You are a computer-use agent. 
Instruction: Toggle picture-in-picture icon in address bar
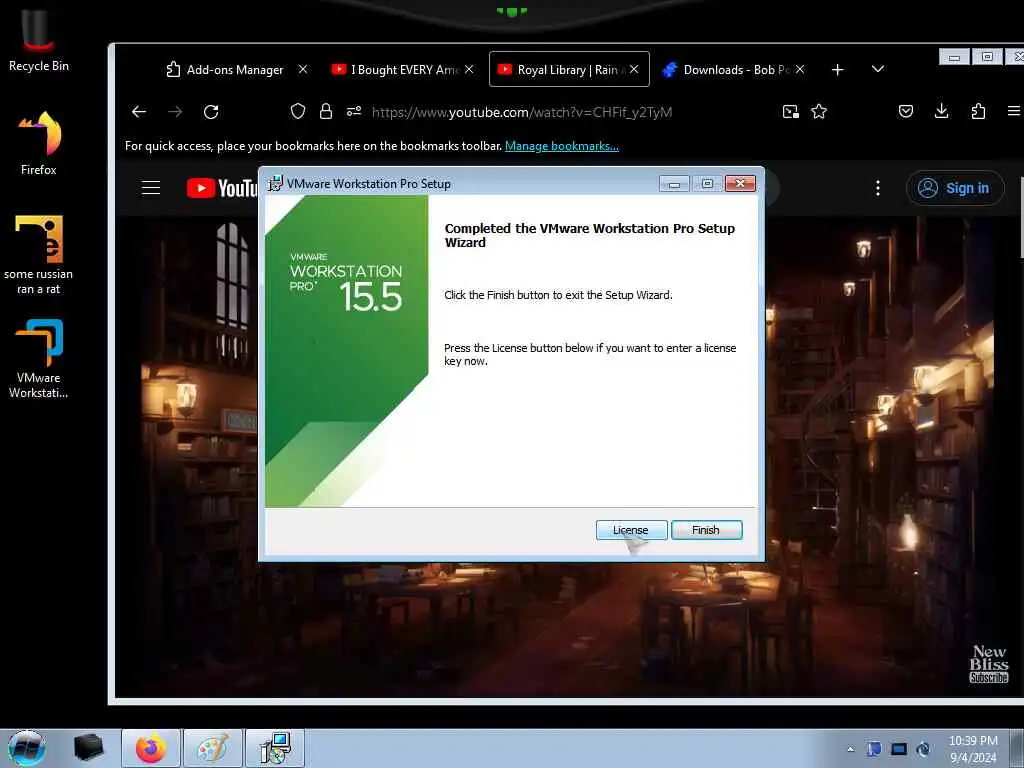pyautogui.click(x=791, y=112)
